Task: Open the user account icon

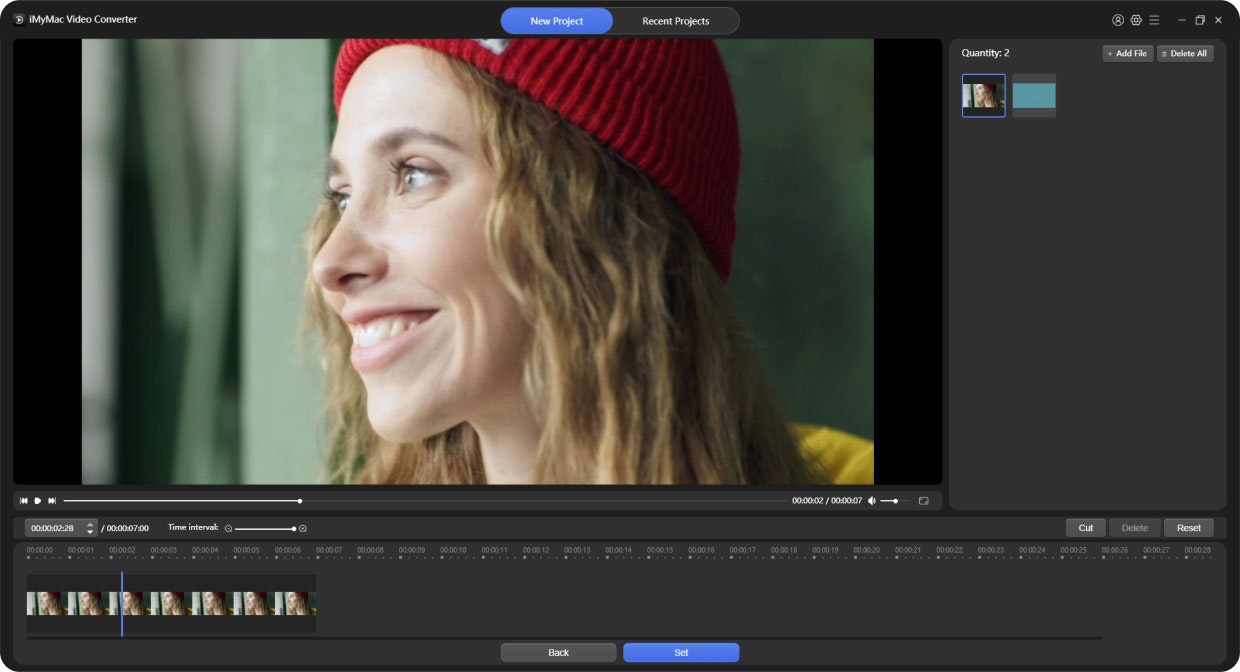Action: pyautogui.click(x=1118, y=20)
